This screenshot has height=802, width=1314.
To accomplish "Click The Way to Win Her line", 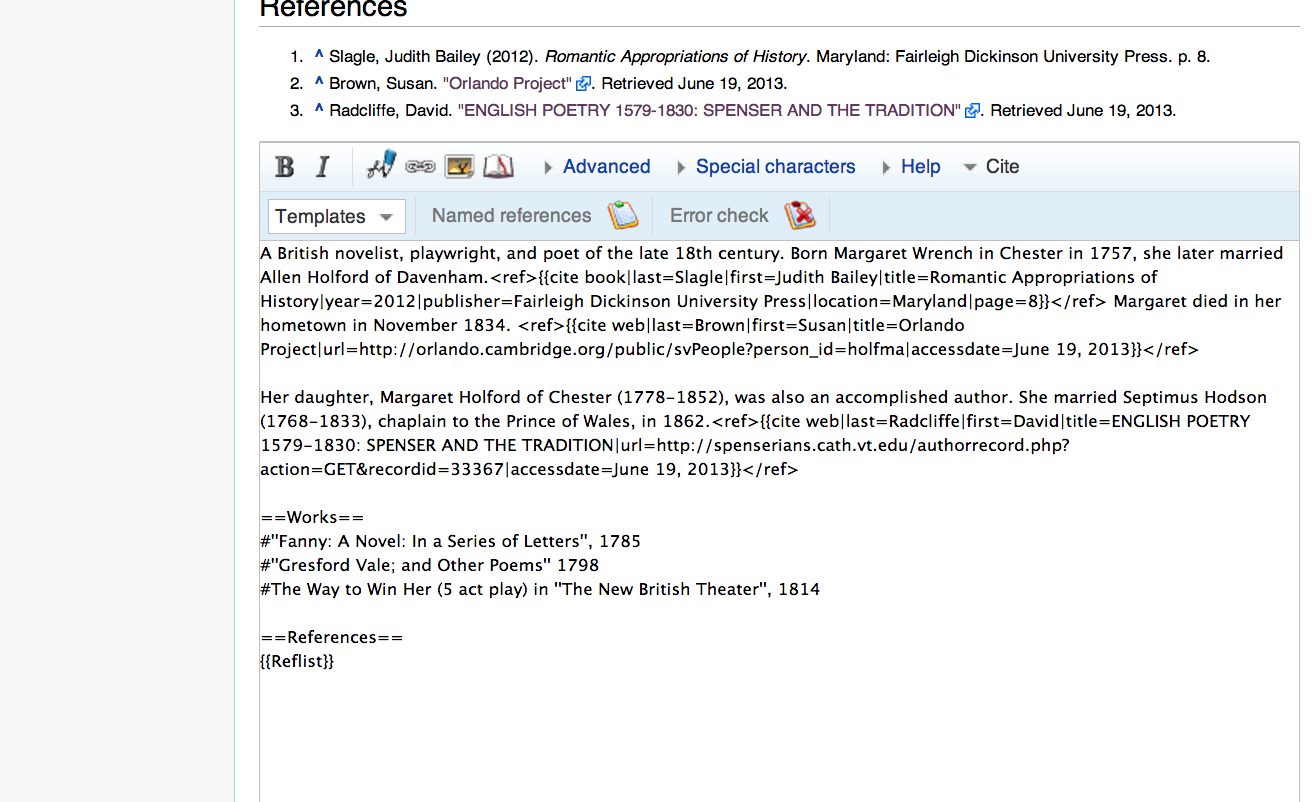I will (x=540, y=590).
